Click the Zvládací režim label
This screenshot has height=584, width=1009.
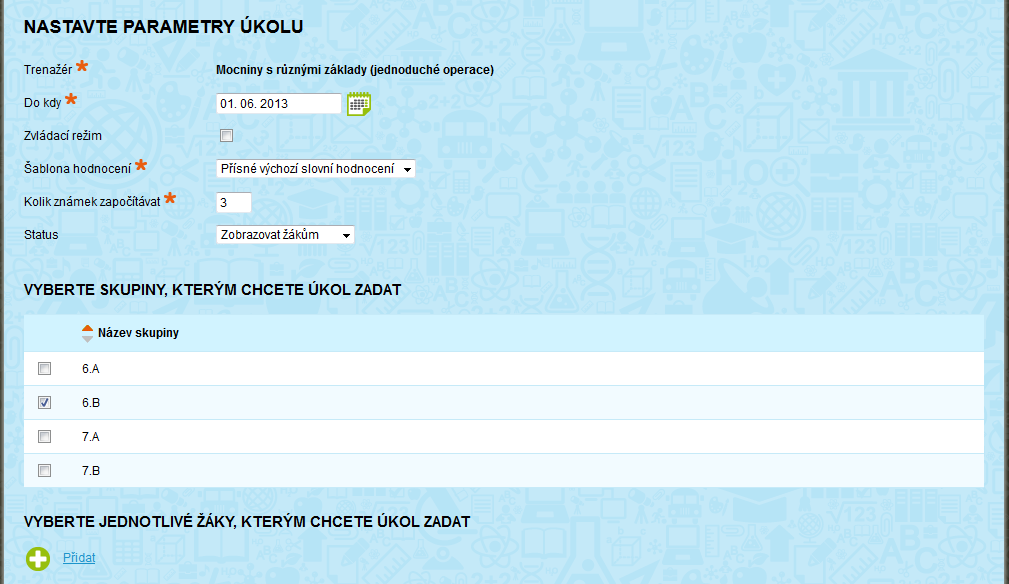(x=63, y=135)
